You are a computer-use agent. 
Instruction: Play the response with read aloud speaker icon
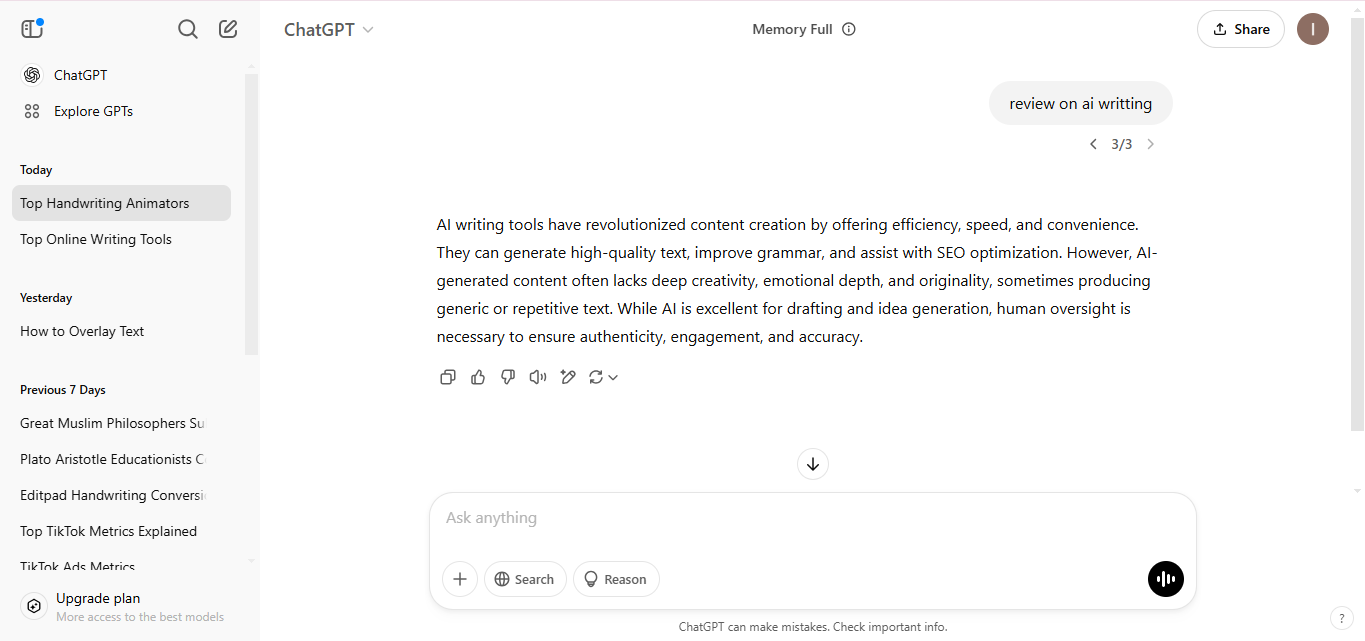pos(538,377)
